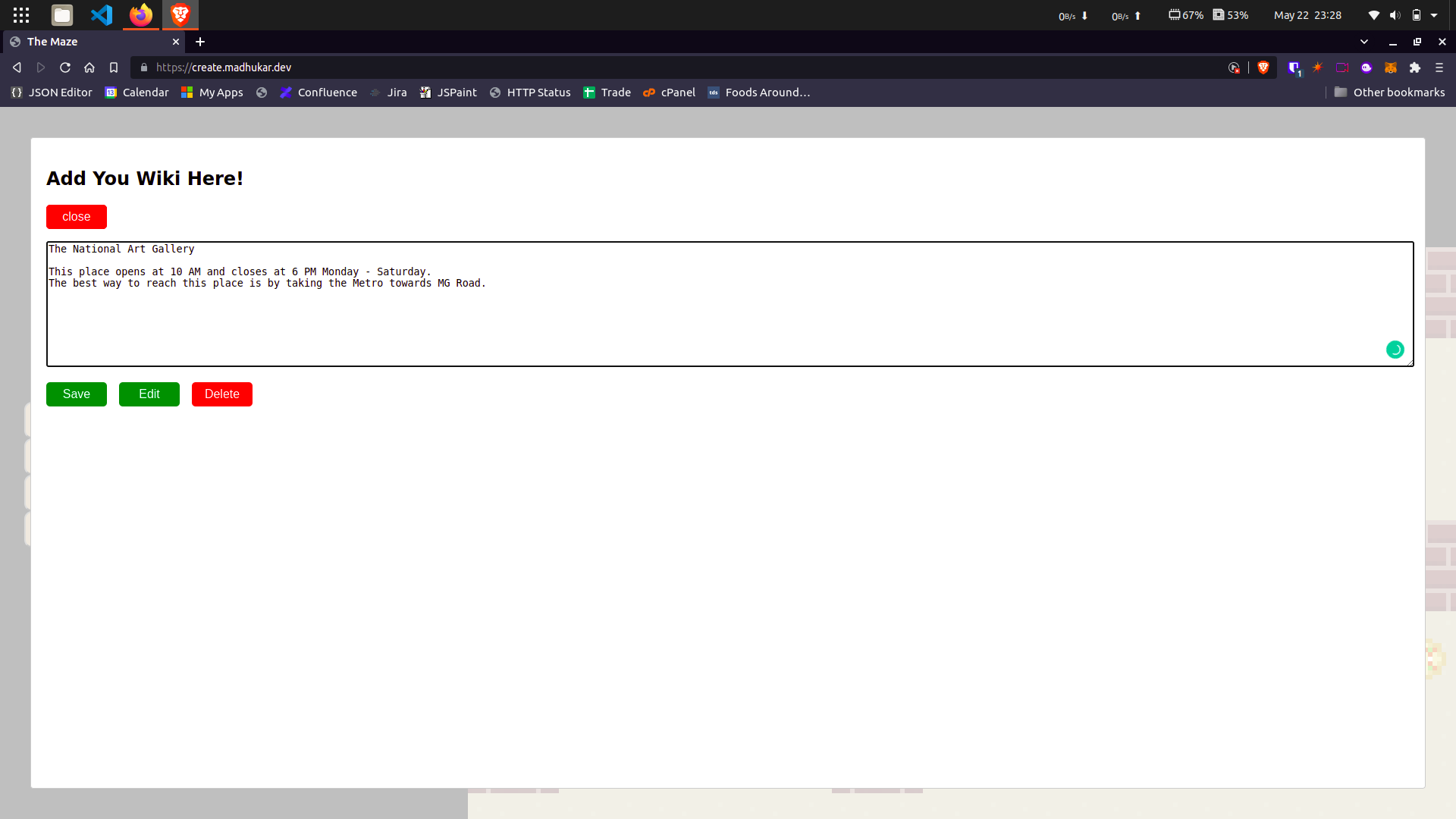Open Brave Shields lion icon
The height and width of the screenshot is (819, 1456).
[x=1263, y=67]
